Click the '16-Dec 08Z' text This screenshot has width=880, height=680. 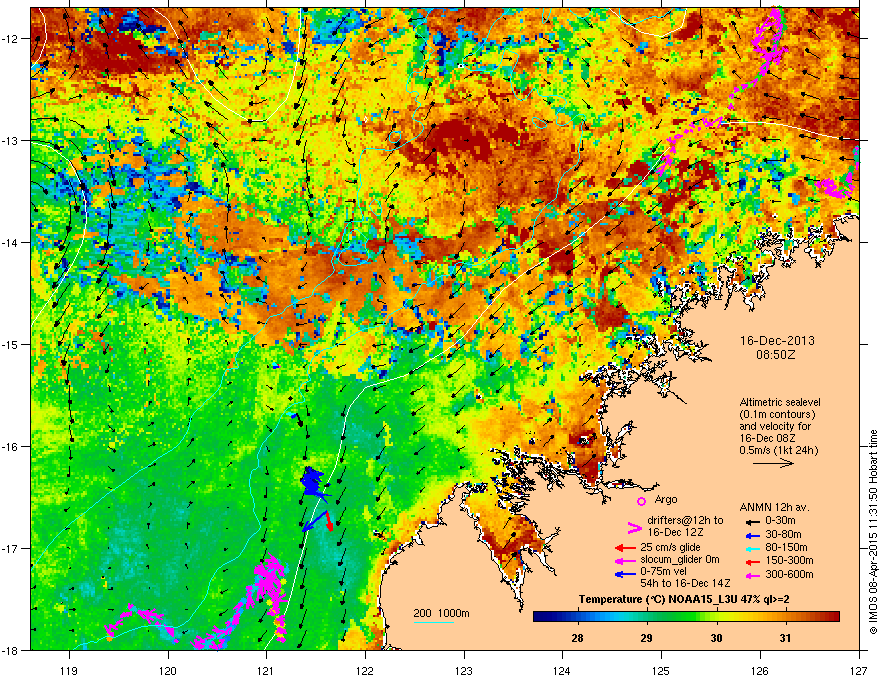coord(767,438)
